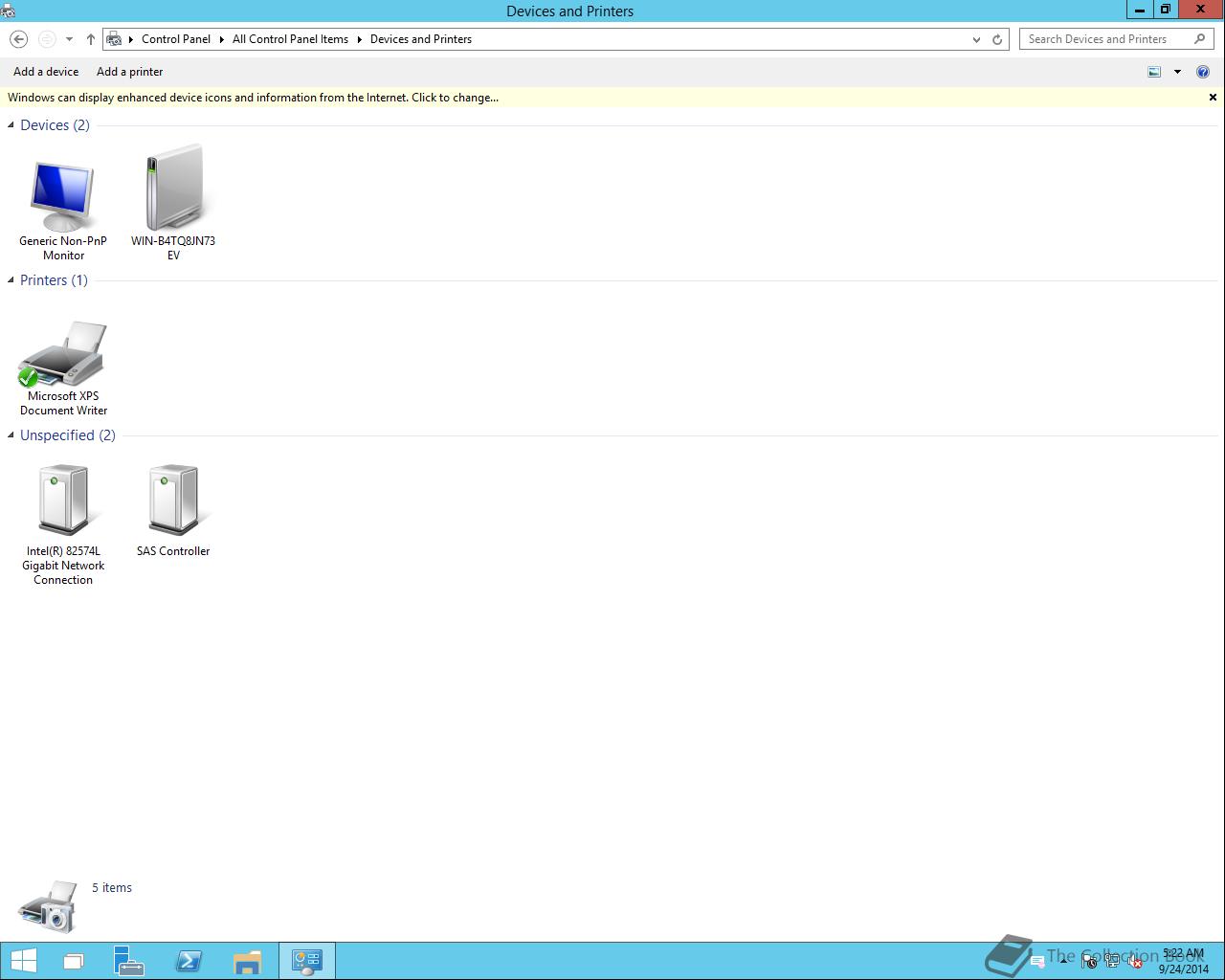Go up one folder level
Viewport: 1225px width, 980px height.
91,39
